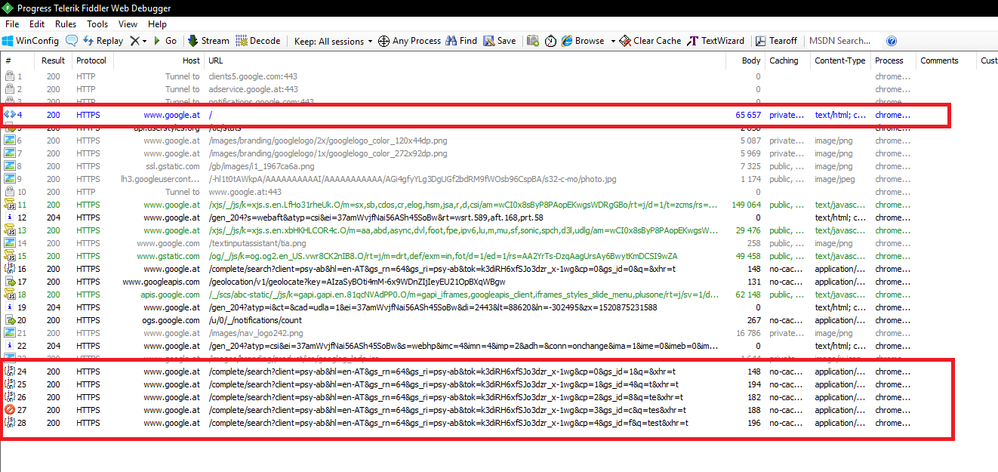
Task: Open the Rules menu
Action: (x=66, y=23)
